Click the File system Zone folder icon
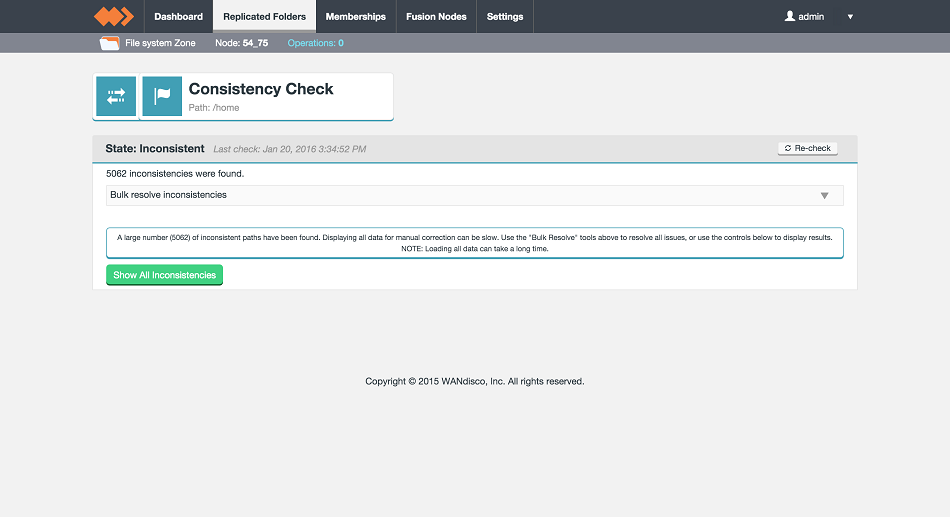This screenshot has width=950, height=517. 109,43
